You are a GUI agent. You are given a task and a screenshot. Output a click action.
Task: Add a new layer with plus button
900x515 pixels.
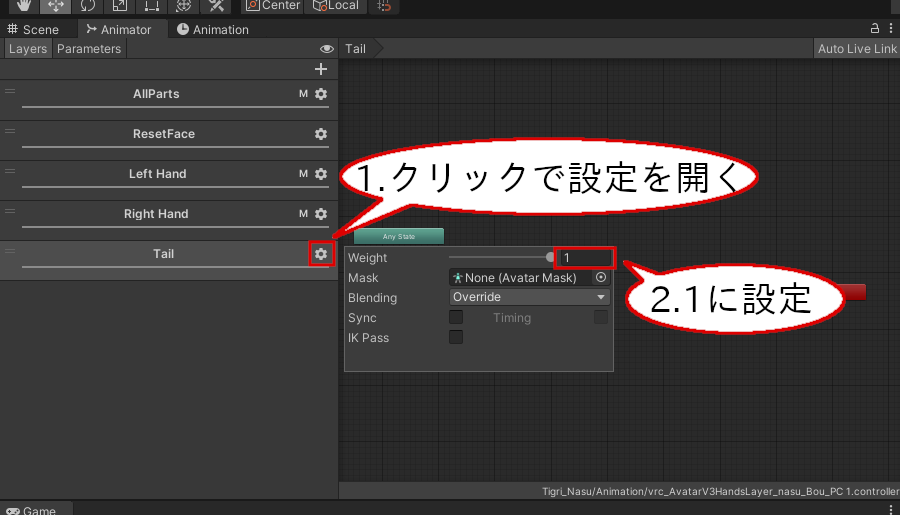tap(321, 69)
